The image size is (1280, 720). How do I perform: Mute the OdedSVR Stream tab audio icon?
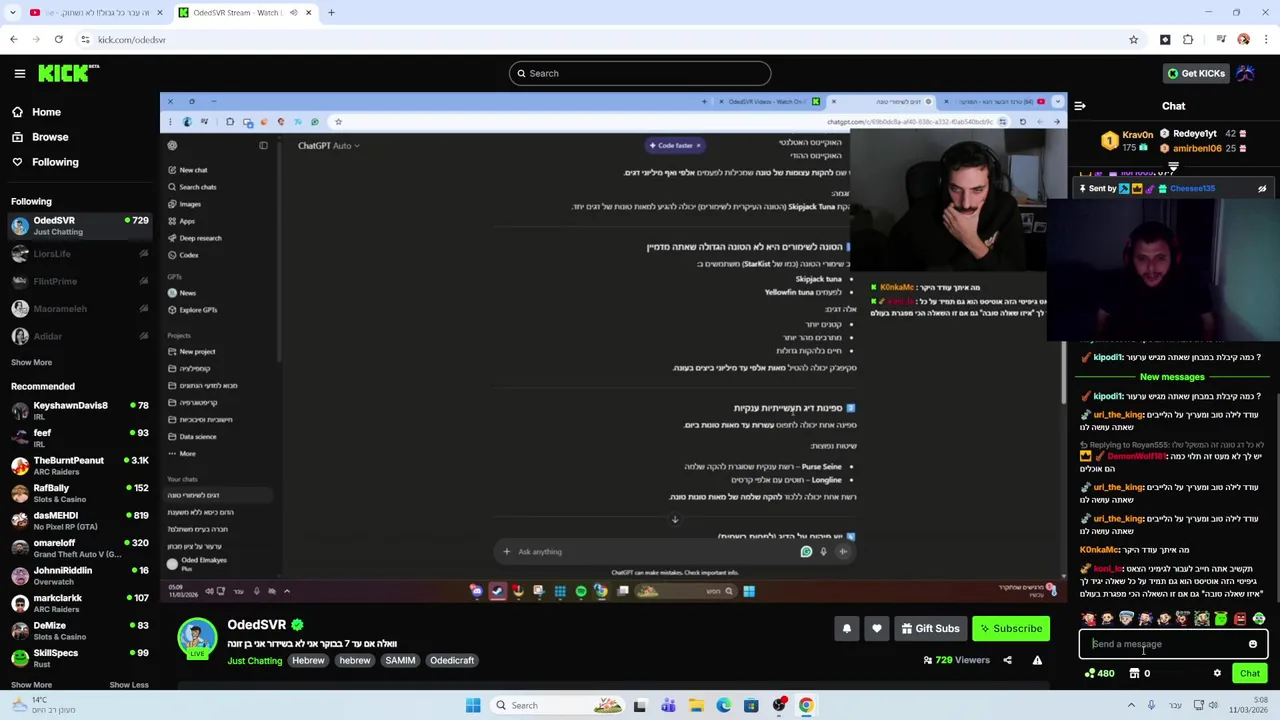coord(293,13)
